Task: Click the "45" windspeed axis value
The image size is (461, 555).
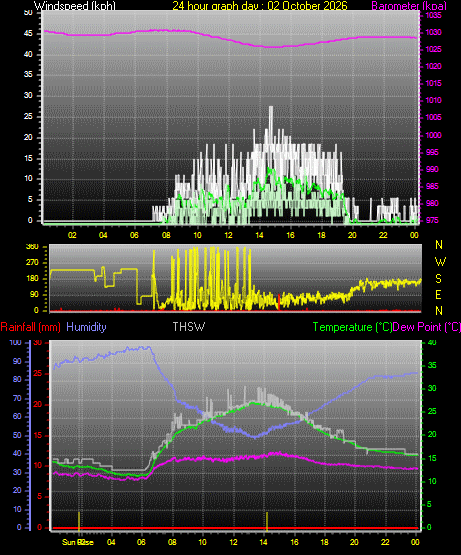Action: [x=28, y=34]
